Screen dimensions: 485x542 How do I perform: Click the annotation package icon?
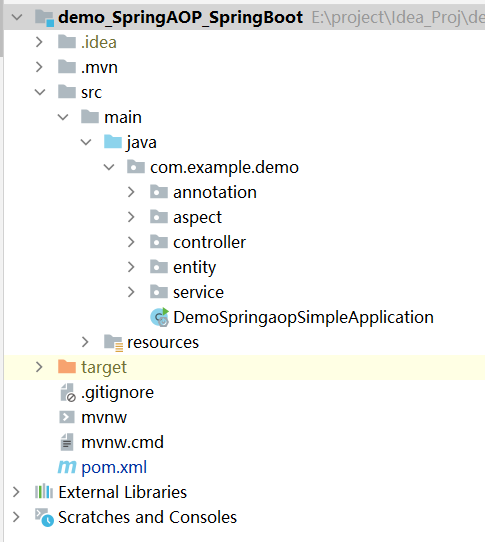coord(159,192)
